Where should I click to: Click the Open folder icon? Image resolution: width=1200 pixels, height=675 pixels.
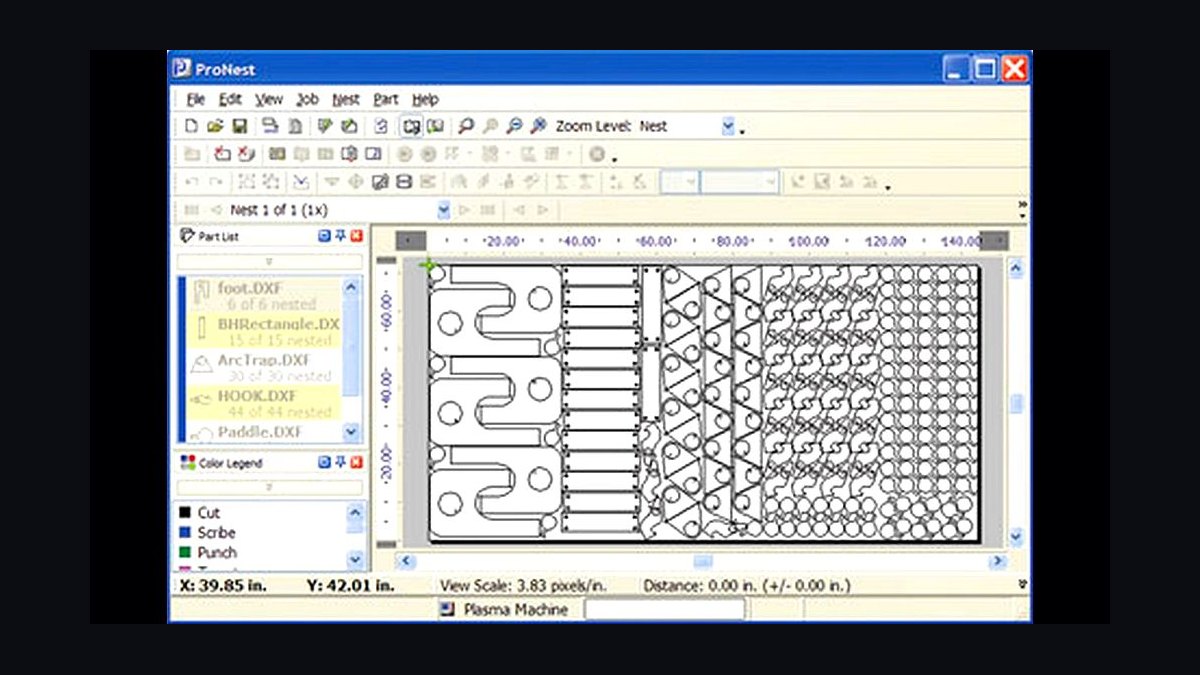[x=215, y=126]
